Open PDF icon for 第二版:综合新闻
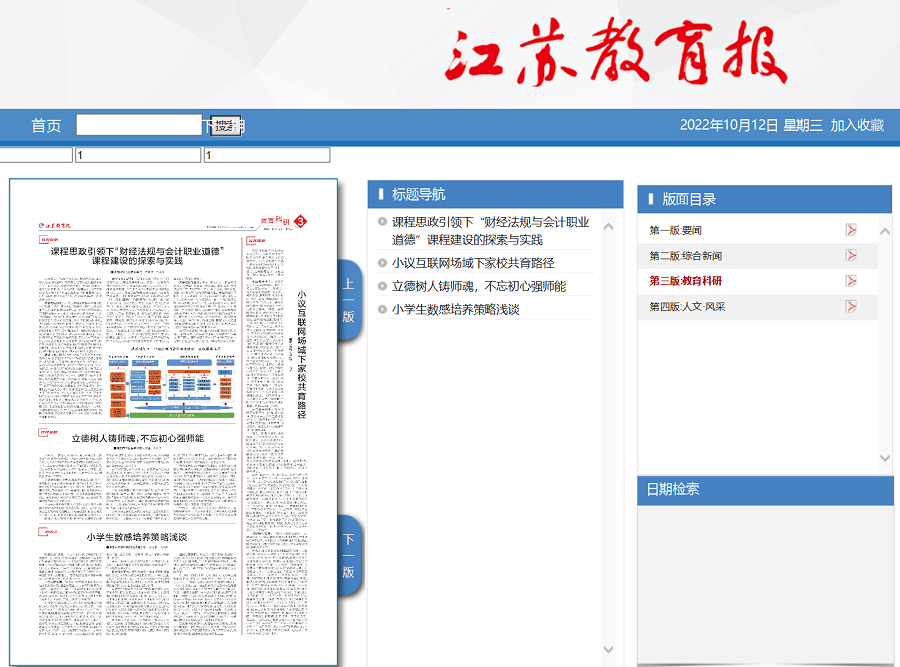 [851, 255]
